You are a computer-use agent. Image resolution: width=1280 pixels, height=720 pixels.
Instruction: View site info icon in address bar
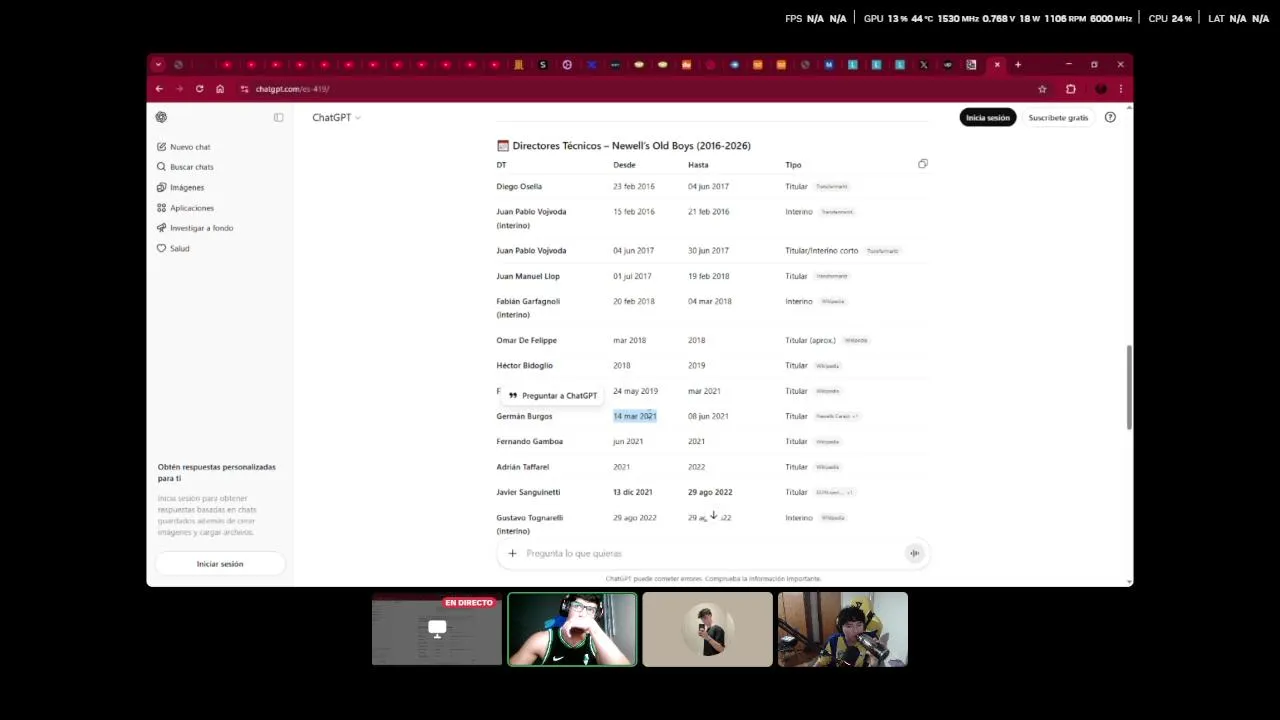tap(244, 89)
